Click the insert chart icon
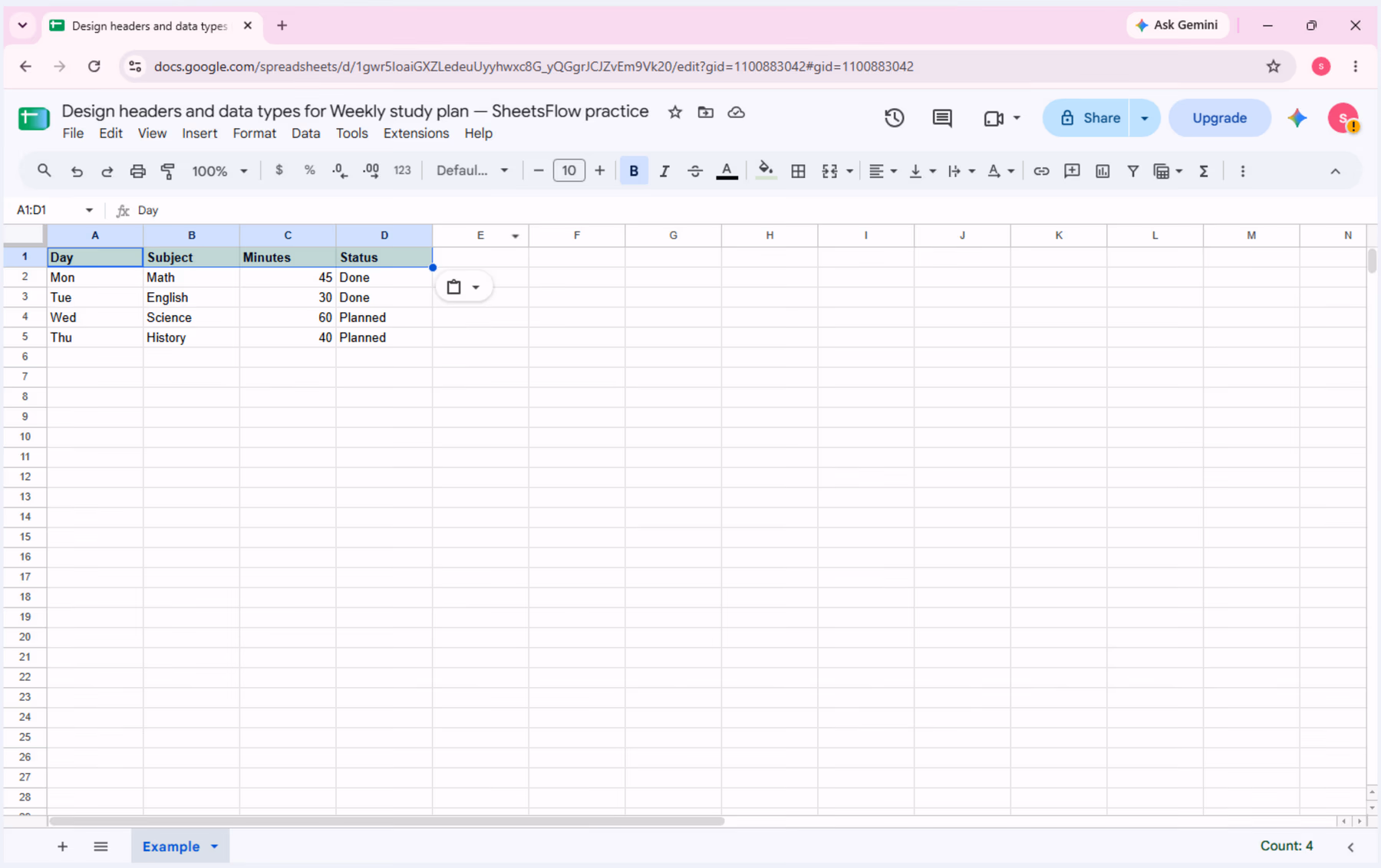Image resolution: width=1381 pixels, height=868 pixels. [1102, 171]
